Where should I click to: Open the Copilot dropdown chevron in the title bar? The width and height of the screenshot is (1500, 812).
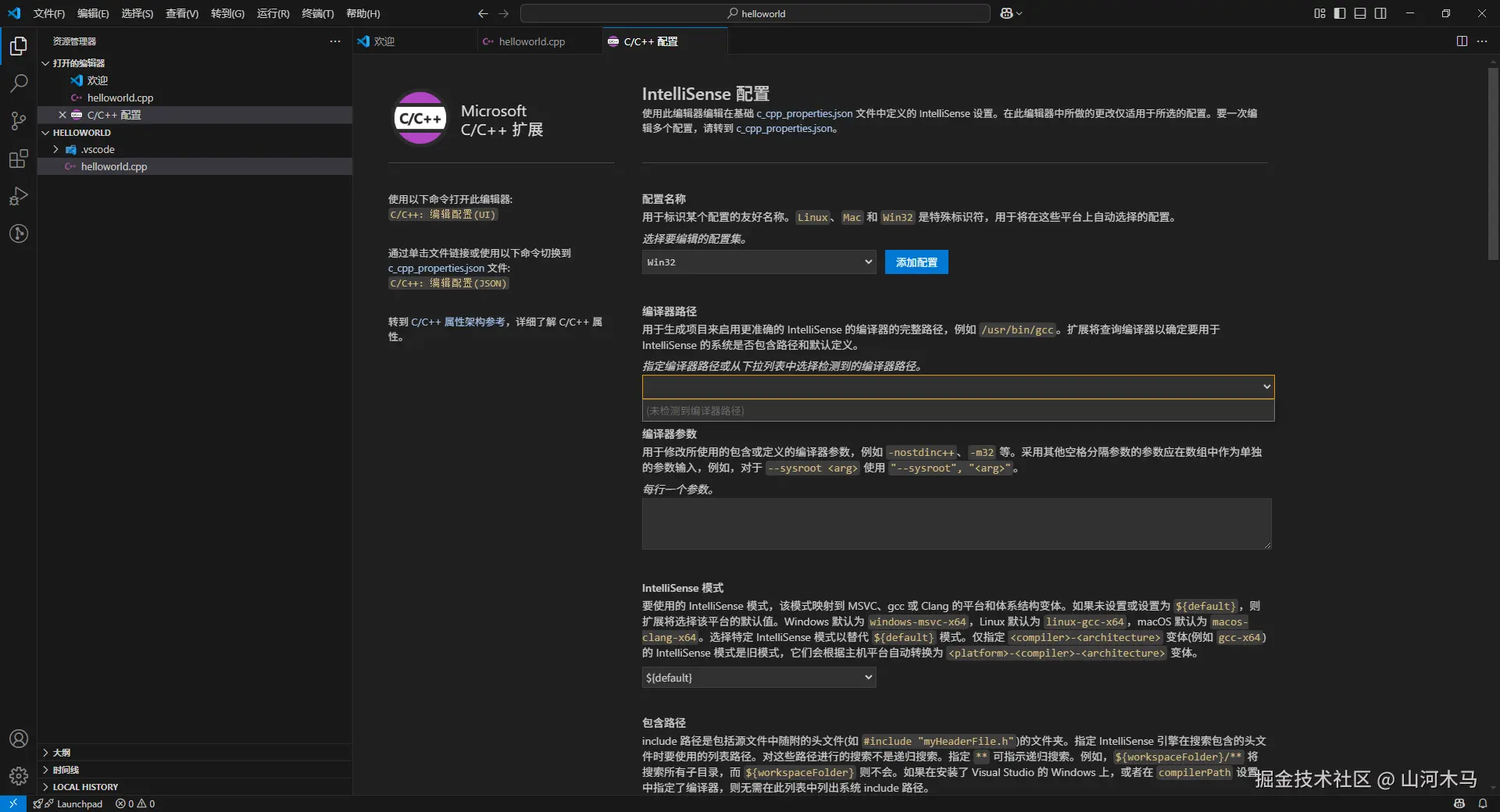[1019, 13]
